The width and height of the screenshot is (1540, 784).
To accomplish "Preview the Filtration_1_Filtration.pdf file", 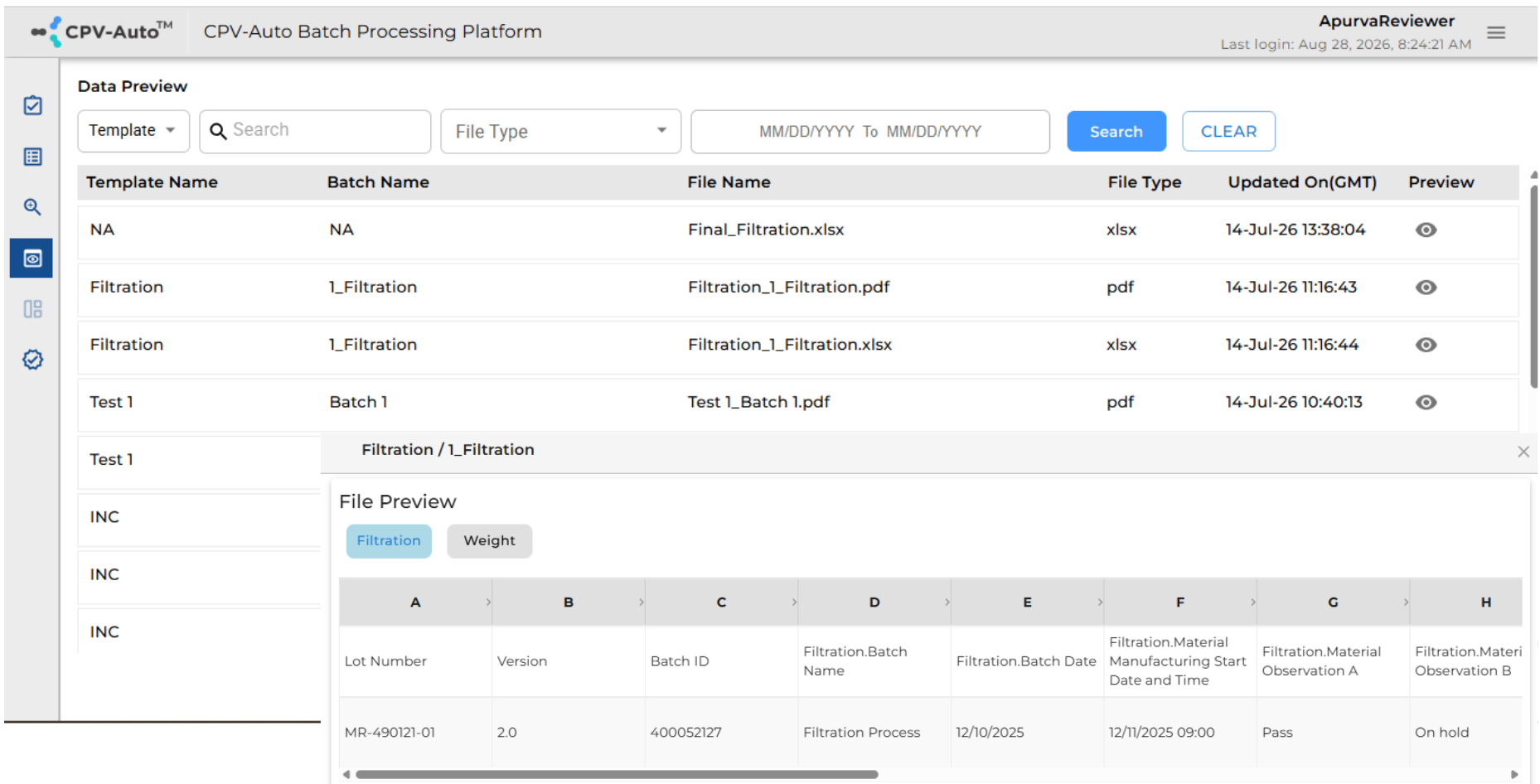I will (x=1426, y=287).
